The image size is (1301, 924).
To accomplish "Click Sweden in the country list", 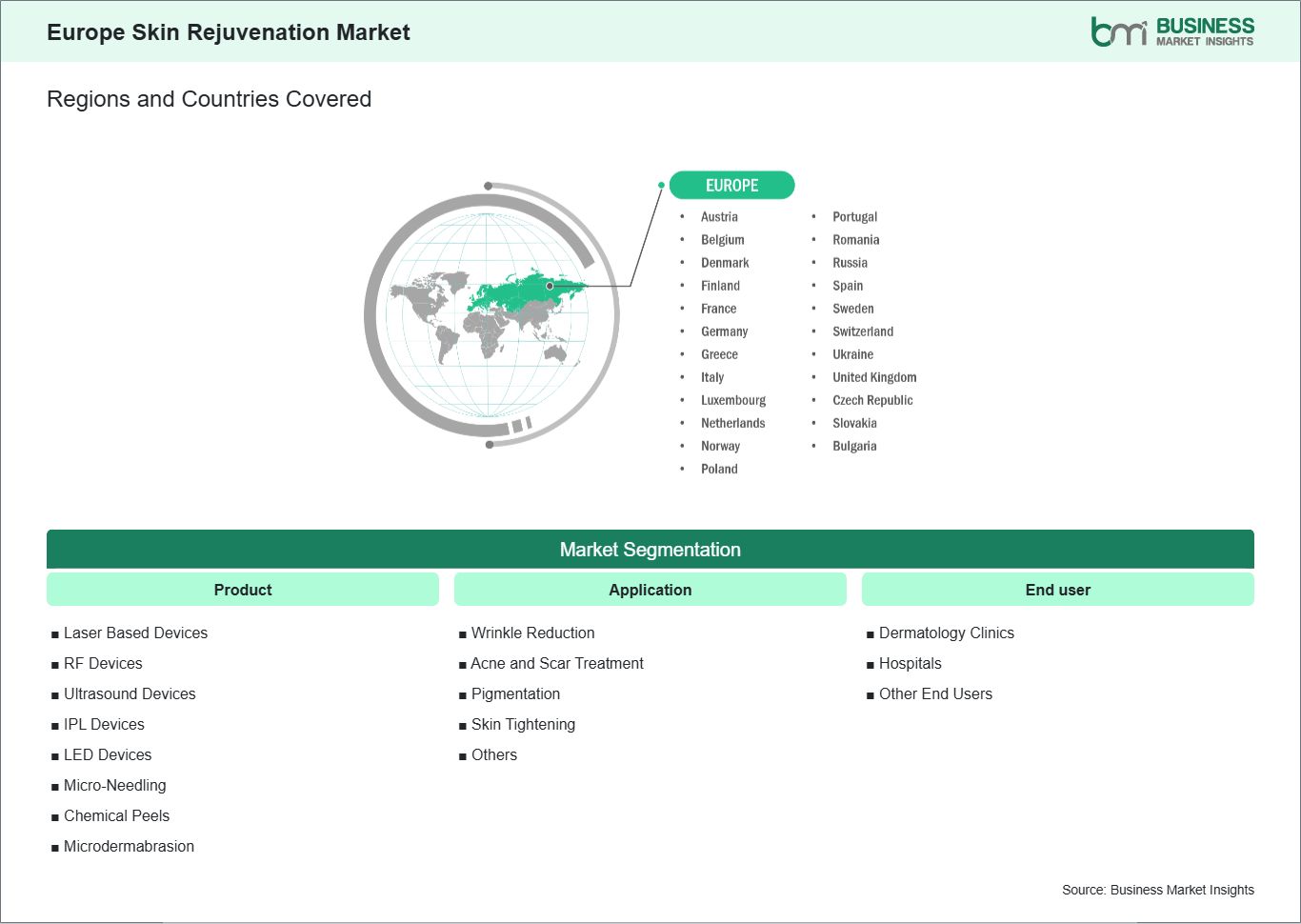I will pos(853,309).
